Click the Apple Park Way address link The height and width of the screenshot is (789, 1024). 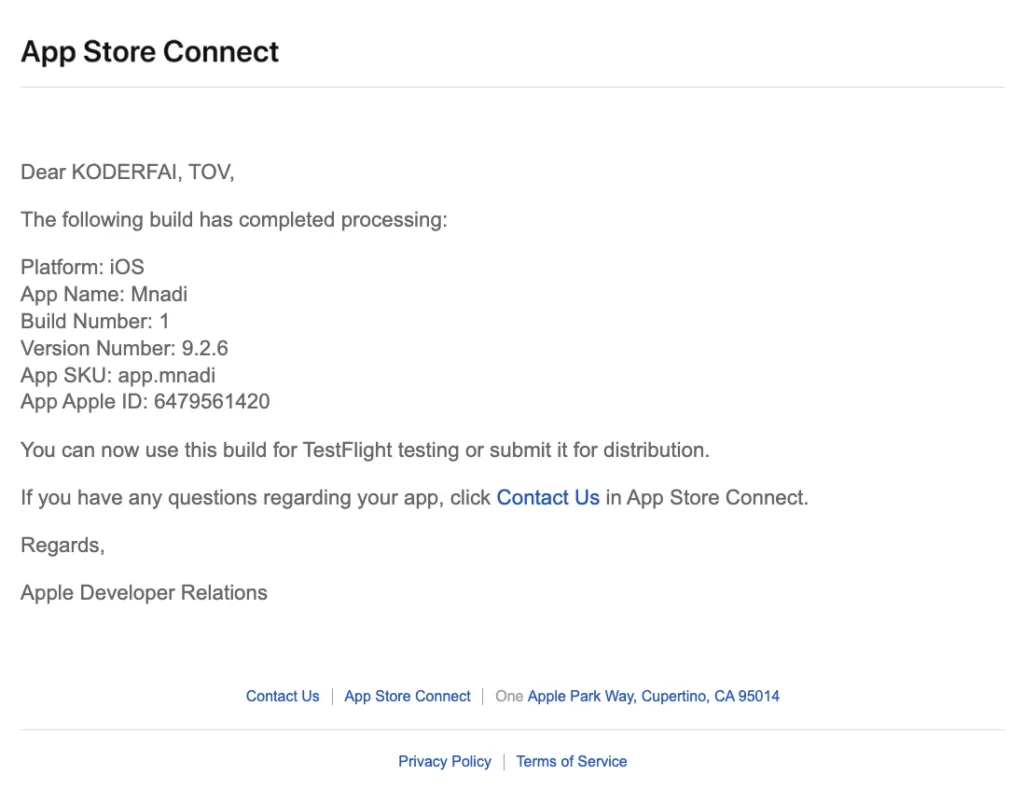pos(654,696)
